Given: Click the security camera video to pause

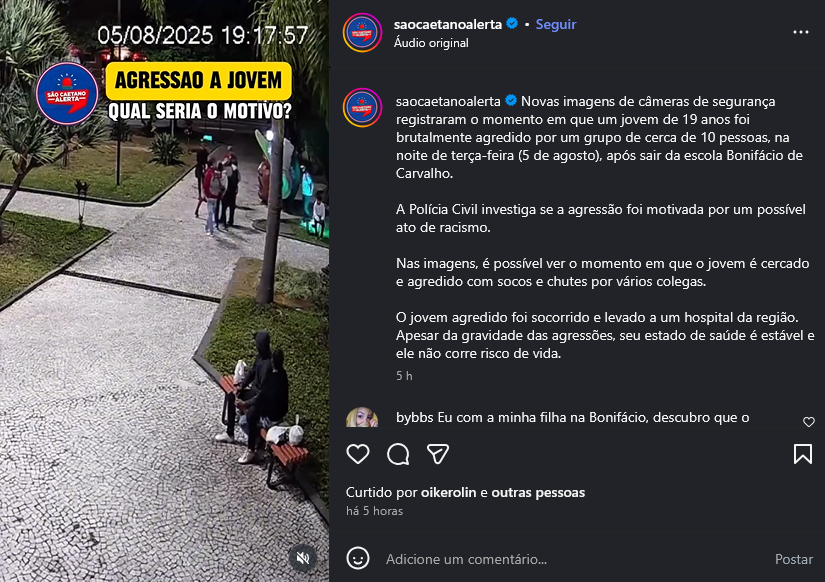Looking at the screenshot, I should coord(164,291).
